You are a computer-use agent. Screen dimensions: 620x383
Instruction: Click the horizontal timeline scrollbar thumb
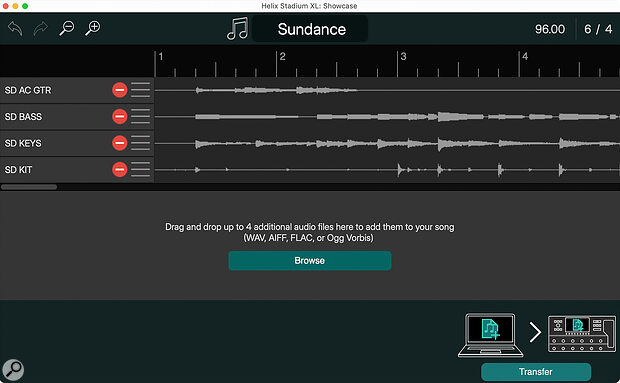[29, 187]
